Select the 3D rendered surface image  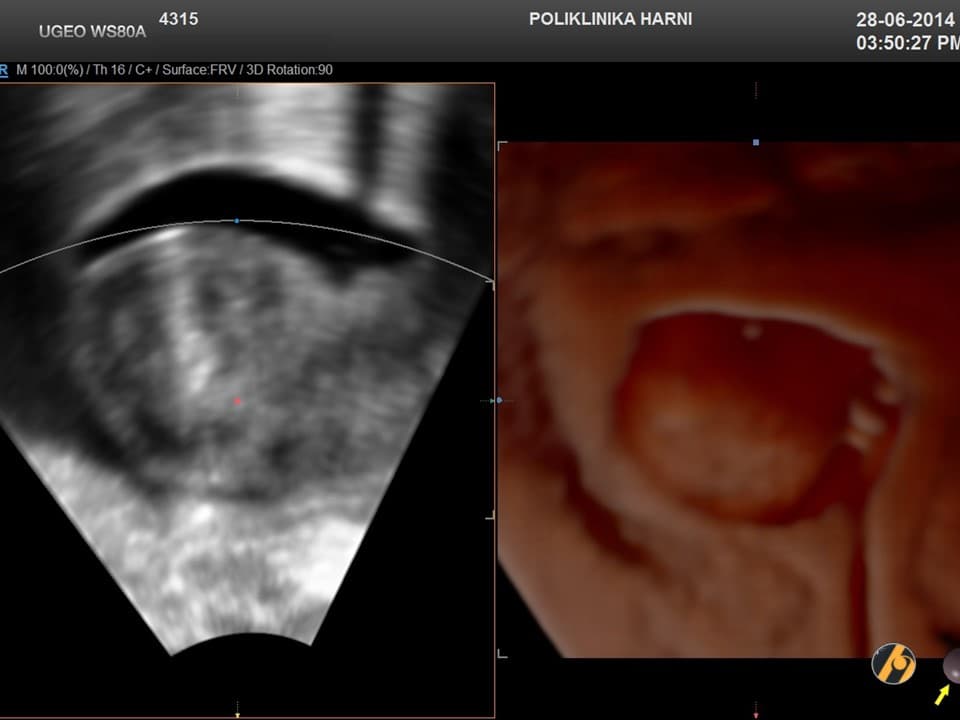click(728, 400)
